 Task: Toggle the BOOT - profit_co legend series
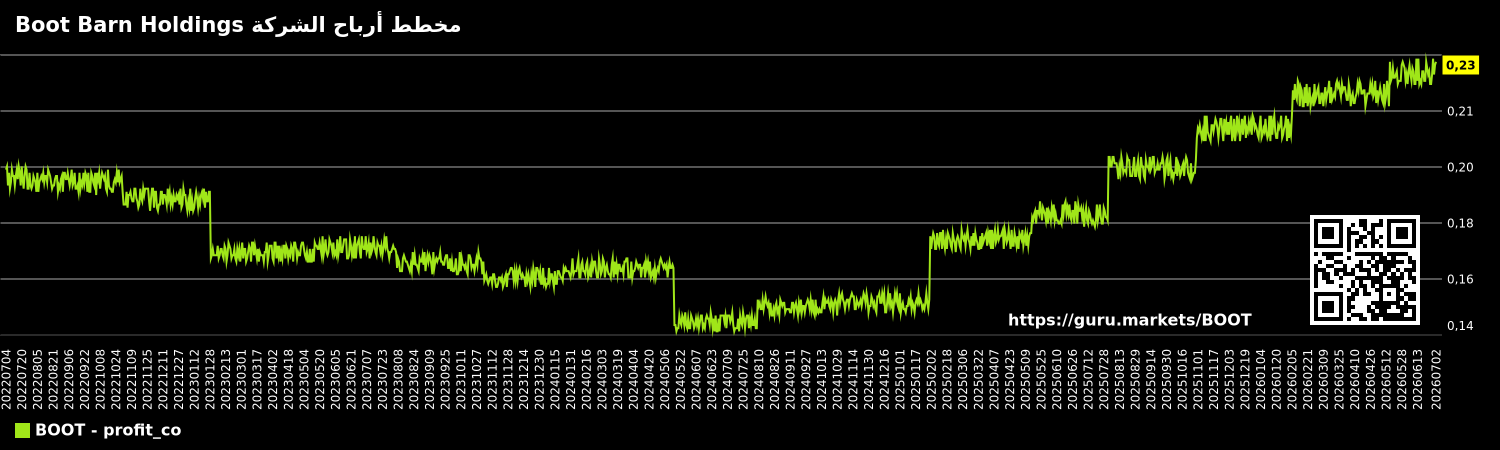coord(98,431)
